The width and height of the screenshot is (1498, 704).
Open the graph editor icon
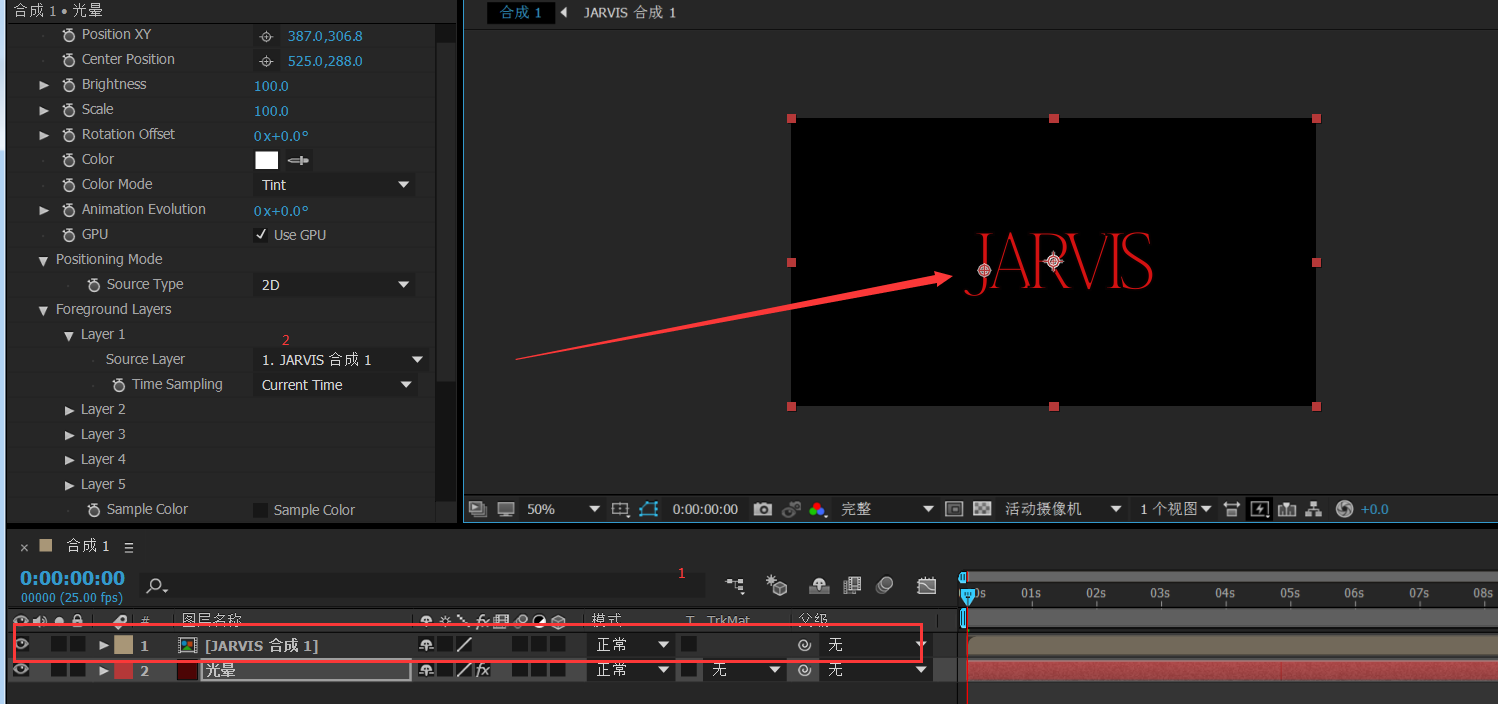click(927, 585)
